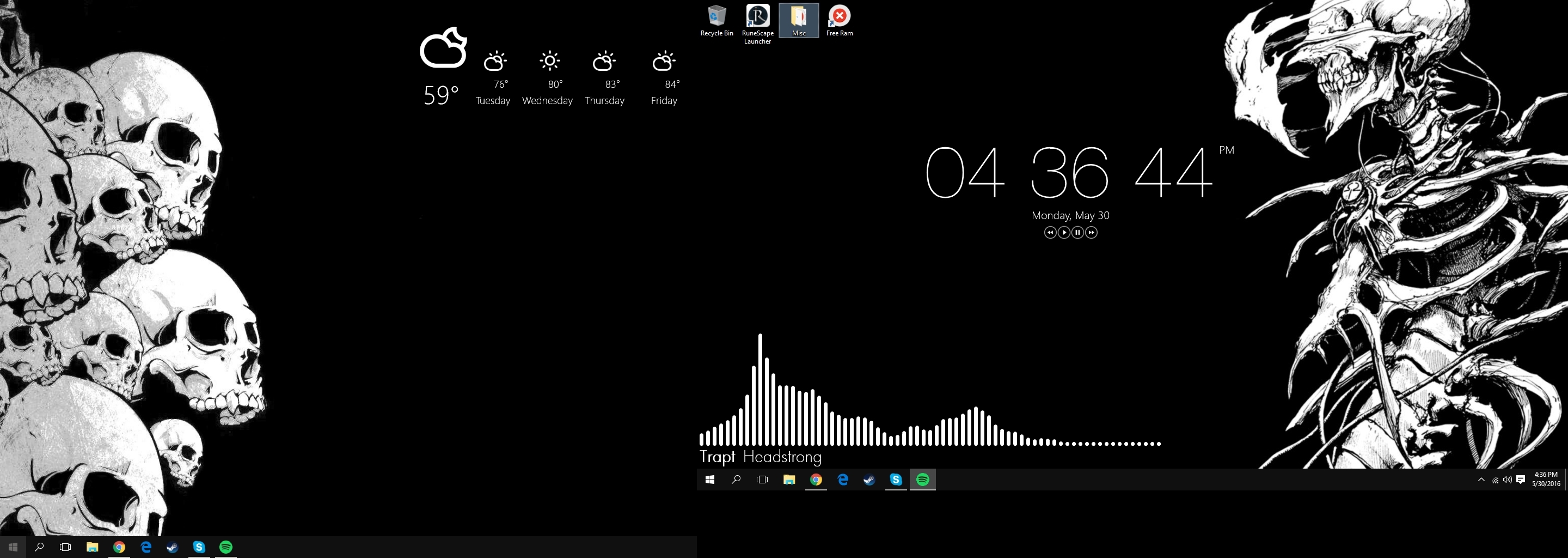Viewport: 1568px width, 558px height.
Task: Click the 84° Friday temperature
Action: (672, 84)
